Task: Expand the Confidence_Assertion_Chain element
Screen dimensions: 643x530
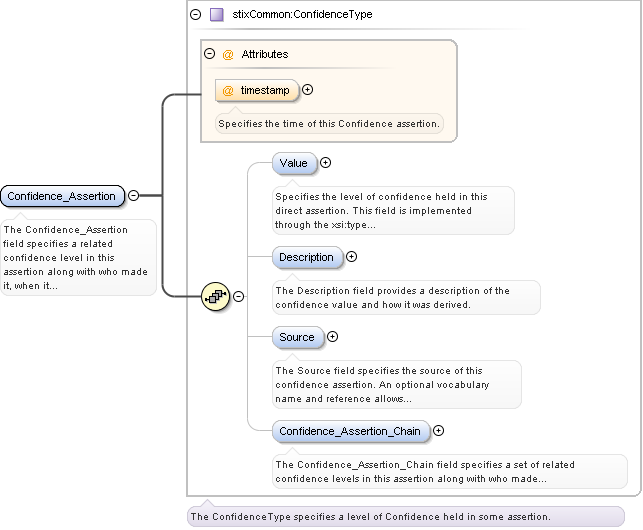Action: pos(438,431)
